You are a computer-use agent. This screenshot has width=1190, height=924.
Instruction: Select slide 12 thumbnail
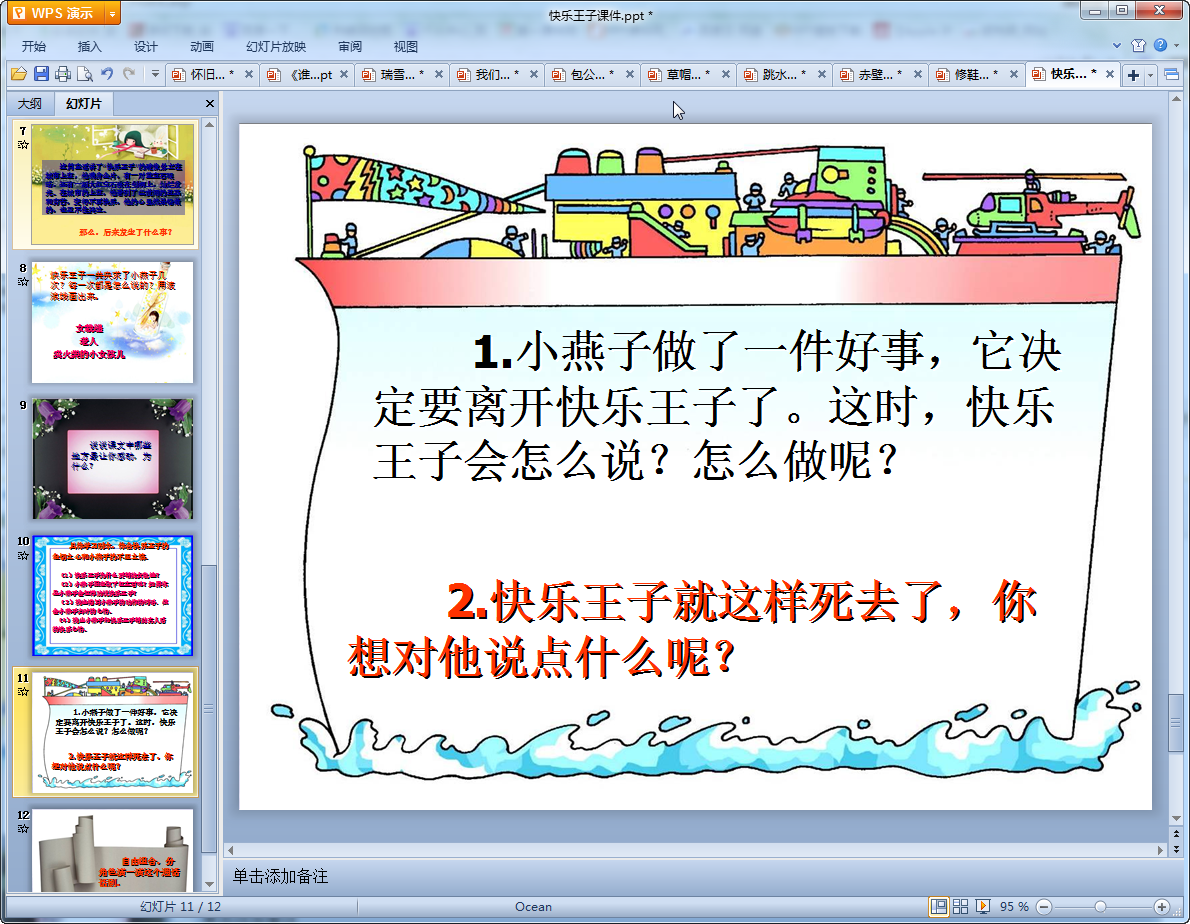[112, 850]
